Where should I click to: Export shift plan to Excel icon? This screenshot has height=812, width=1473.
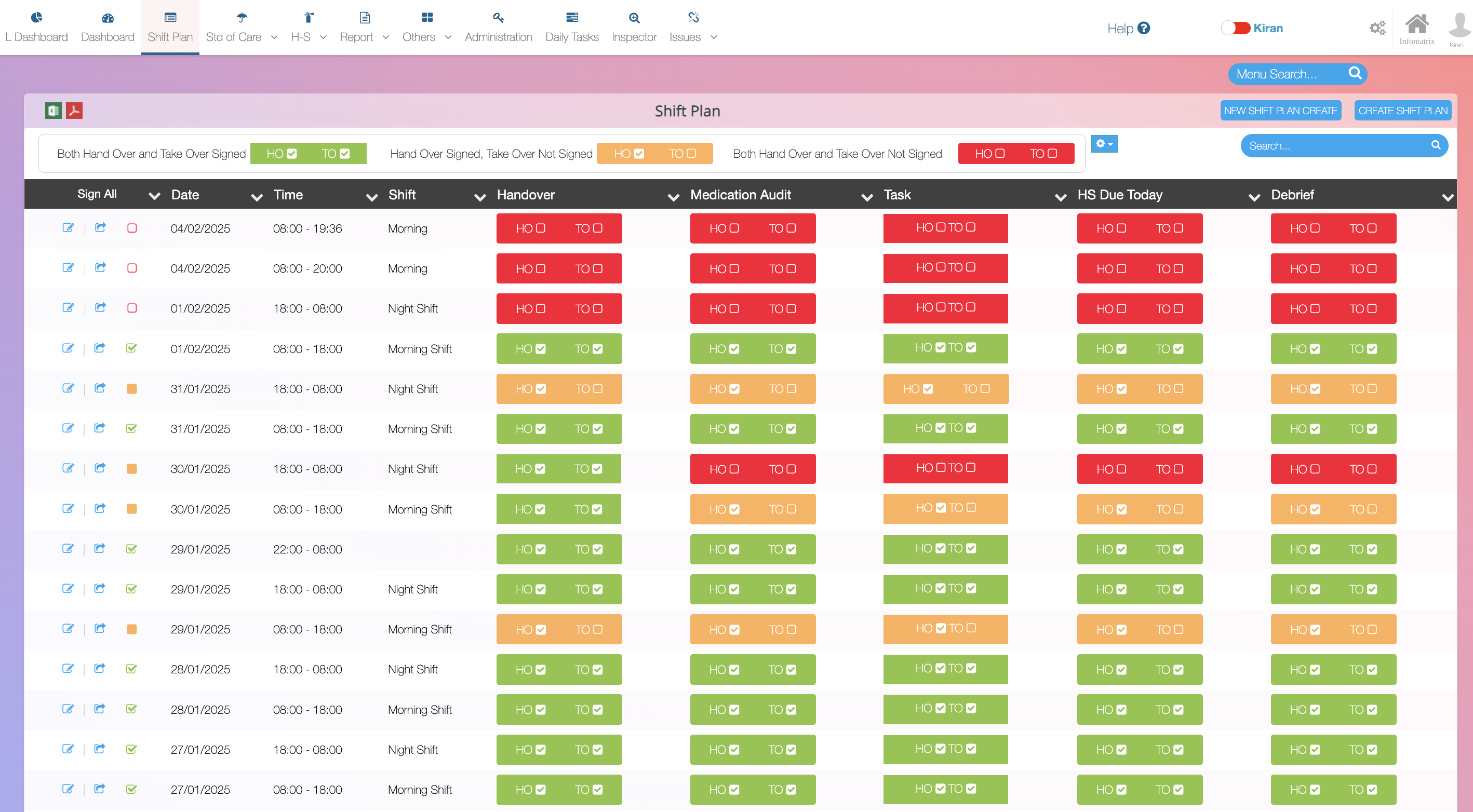[53, 110]
